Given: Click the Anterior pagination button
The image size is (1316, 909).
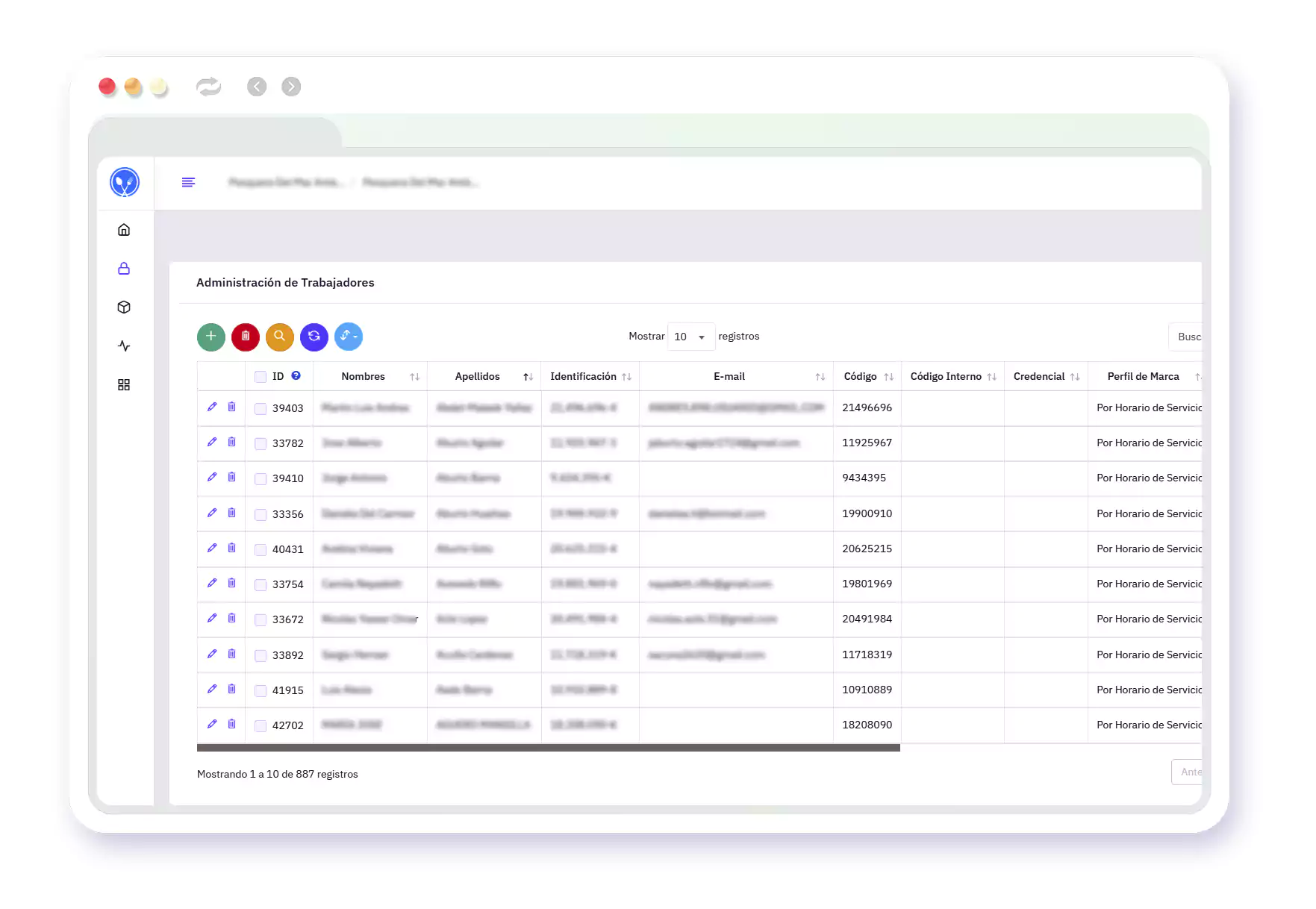Looking at the screenshot, I should click(x=1187, y=772).
